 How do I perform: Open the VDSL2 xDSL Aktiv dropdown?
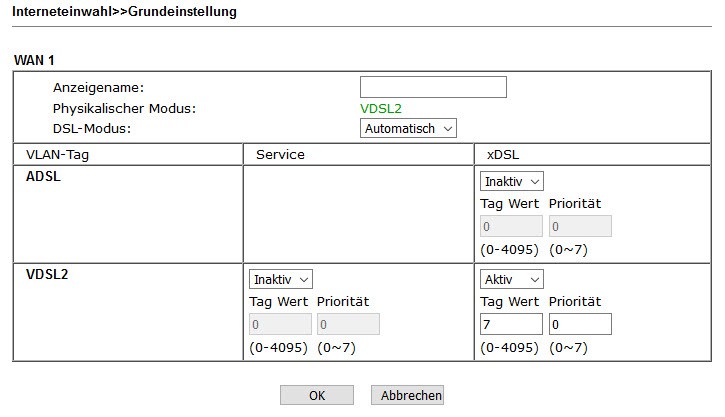(512, 279)
